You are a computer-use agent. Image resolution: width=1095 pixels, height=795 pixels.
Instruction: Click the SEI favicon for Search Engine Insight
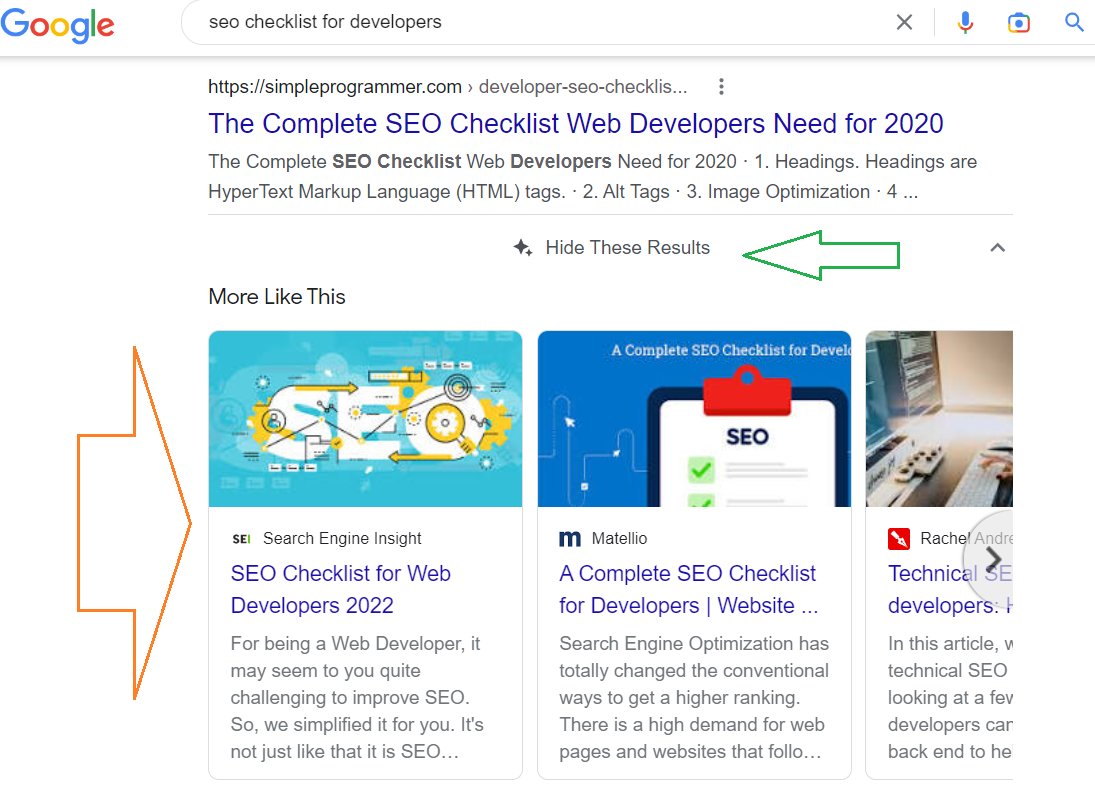coord(241,539)
